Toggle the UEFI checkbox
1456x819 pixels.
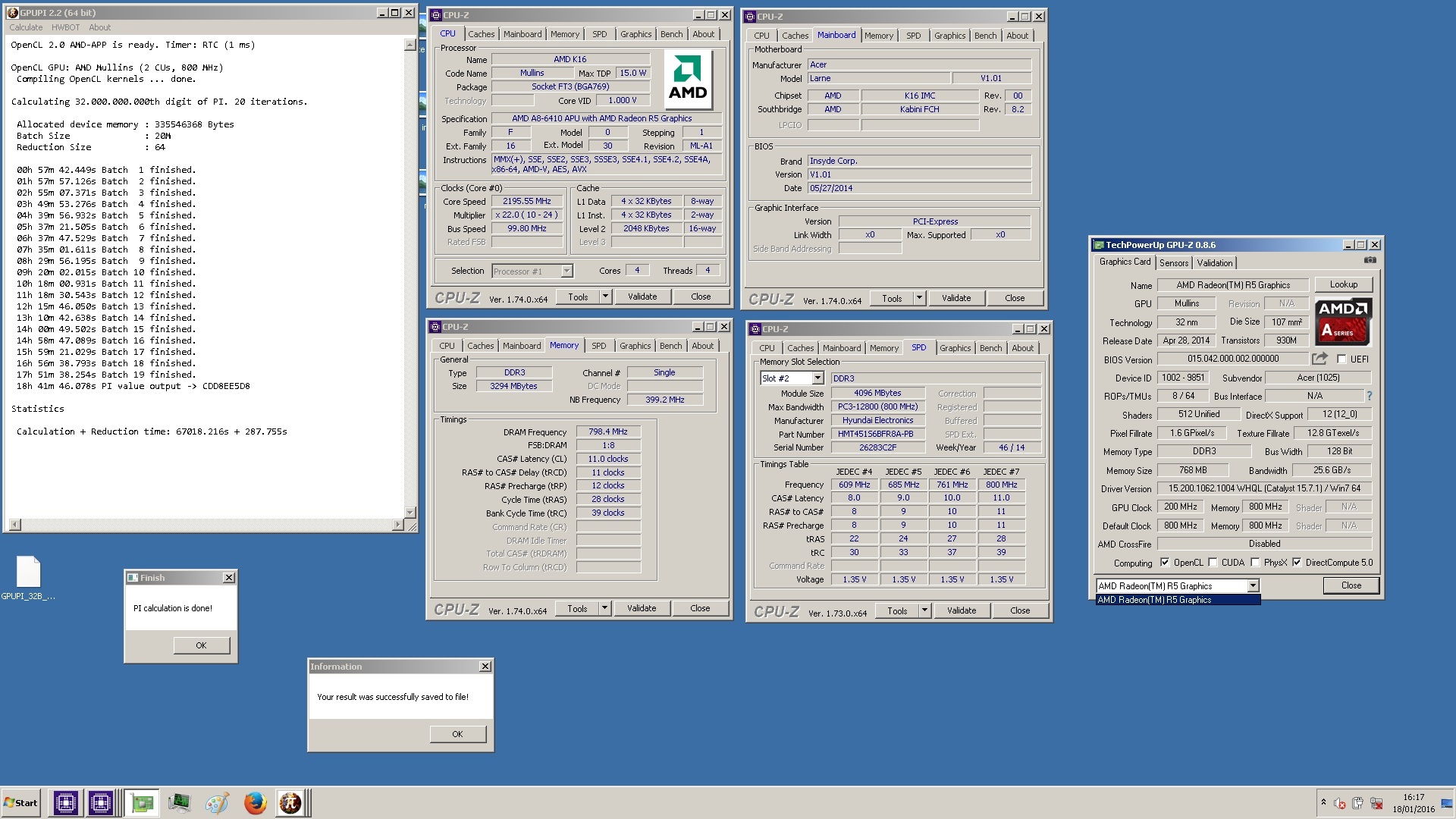point(1341,359)
